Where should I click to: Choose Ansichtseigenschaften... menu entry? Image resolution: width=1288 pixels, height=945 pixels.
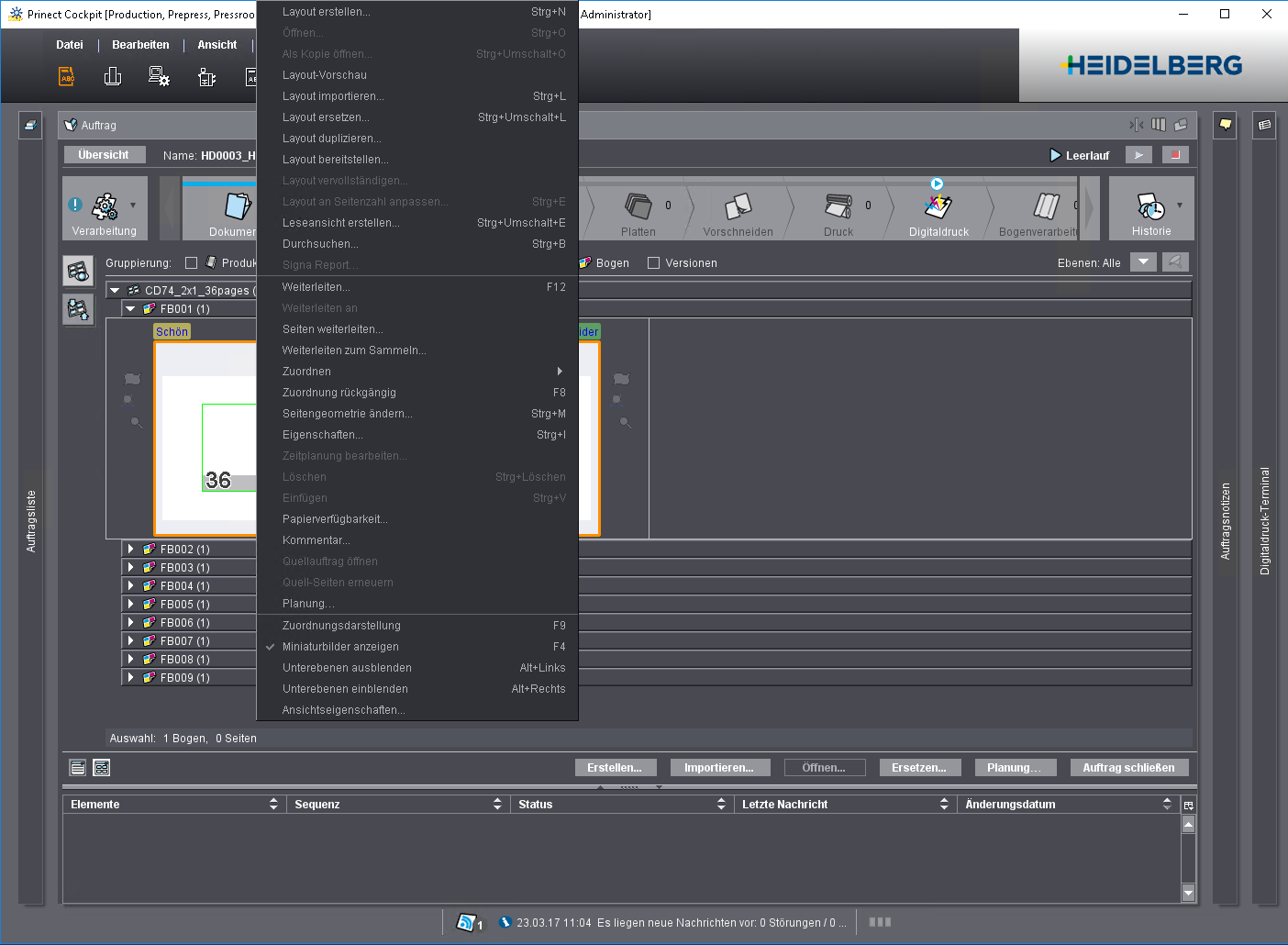coord(417,710)
